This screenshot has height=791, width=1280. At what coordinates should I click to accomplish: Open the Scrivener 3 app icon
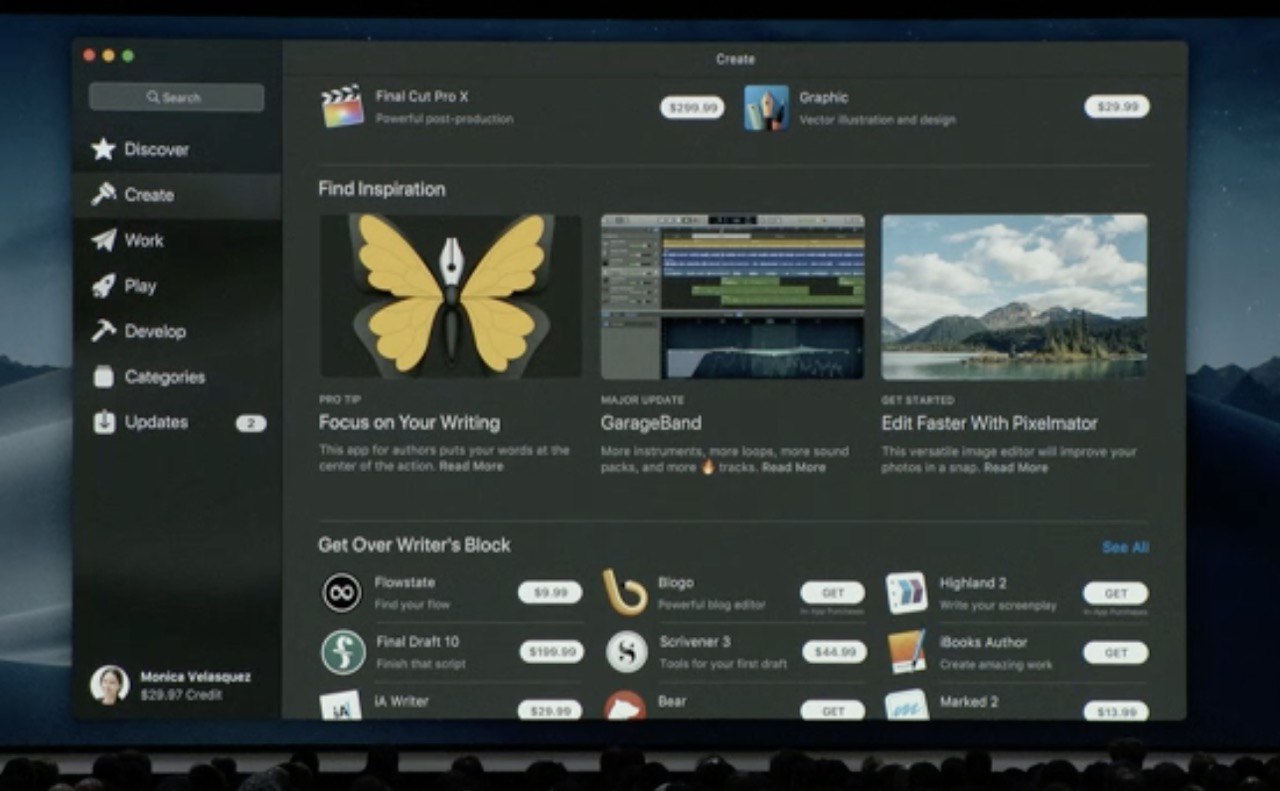coord(627,652)
